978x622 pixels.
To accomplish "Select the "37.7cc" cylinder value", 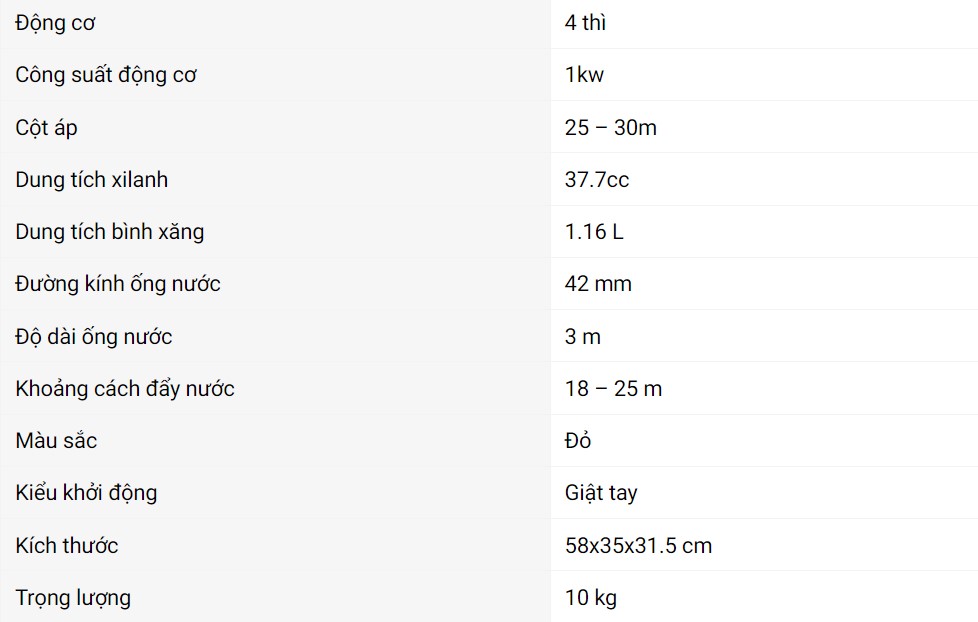I will 597,180.
